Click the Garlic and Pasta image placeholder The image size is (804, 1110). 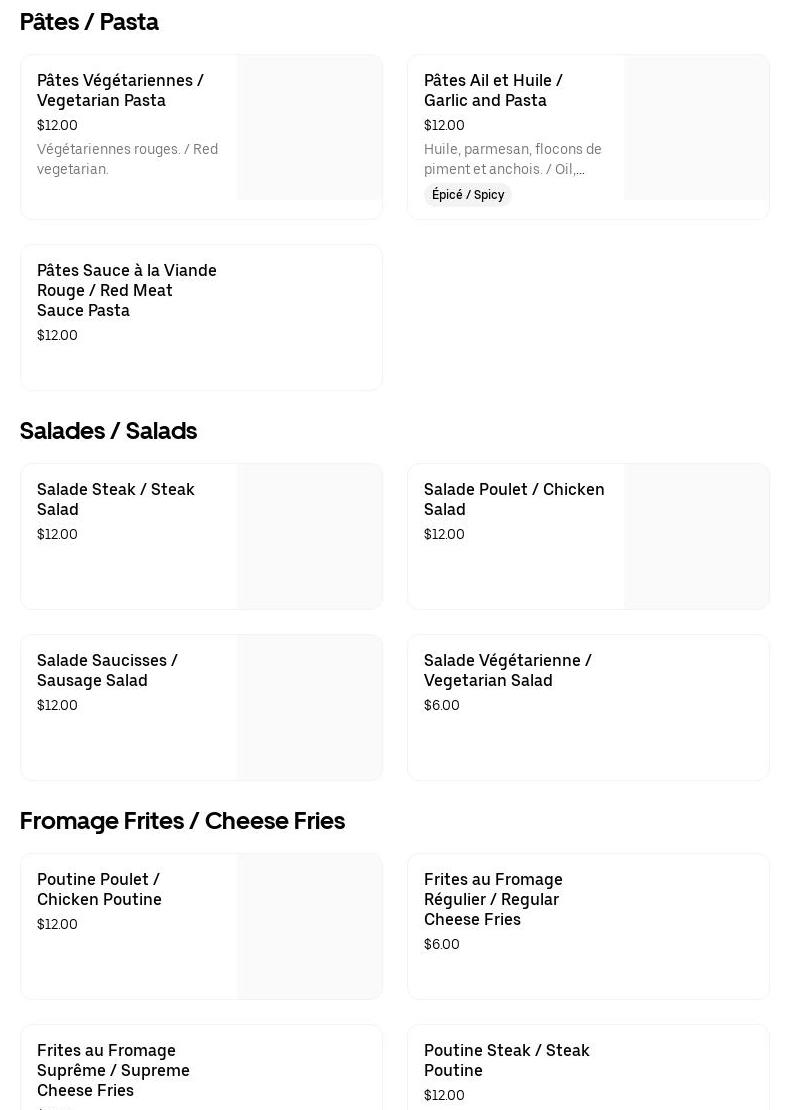point(696,128)
